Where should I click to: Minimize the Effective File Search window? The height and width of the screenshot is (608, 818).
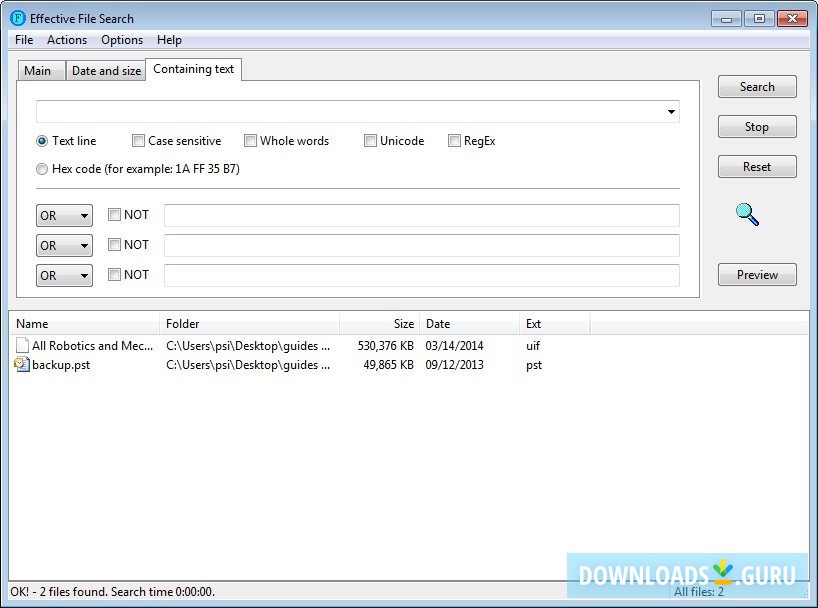(x=726, y=19)
